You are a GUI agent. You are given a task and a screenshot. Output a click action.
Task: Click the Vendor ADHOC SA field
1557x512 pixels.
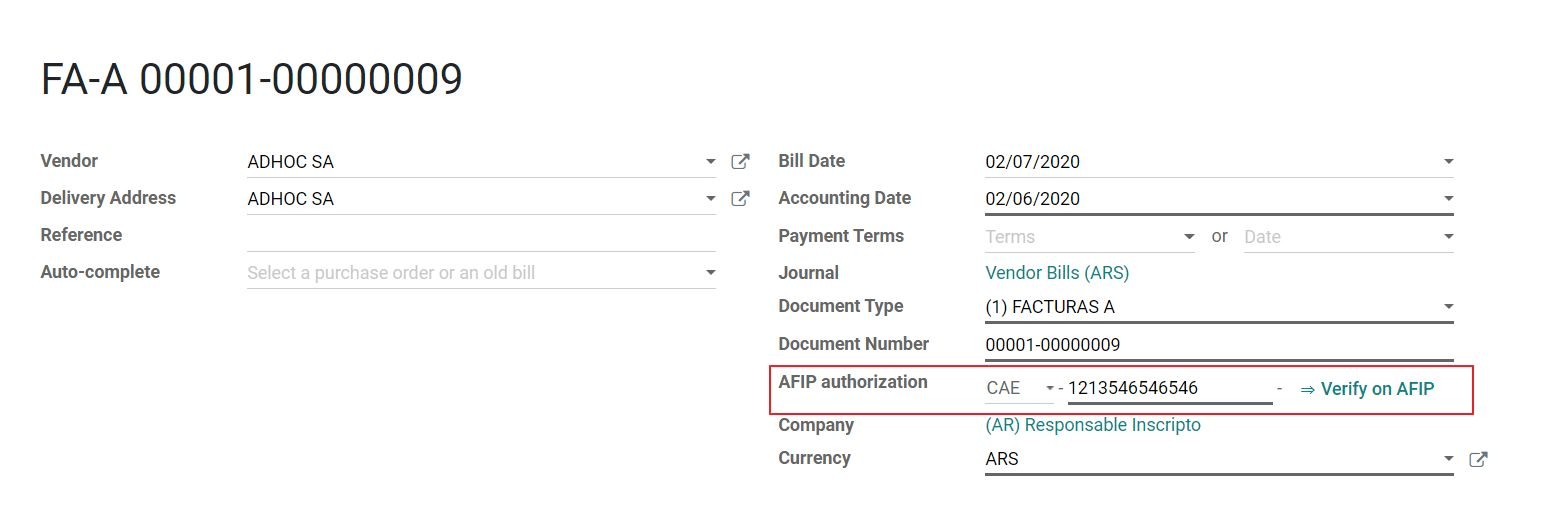click(470, 162)
